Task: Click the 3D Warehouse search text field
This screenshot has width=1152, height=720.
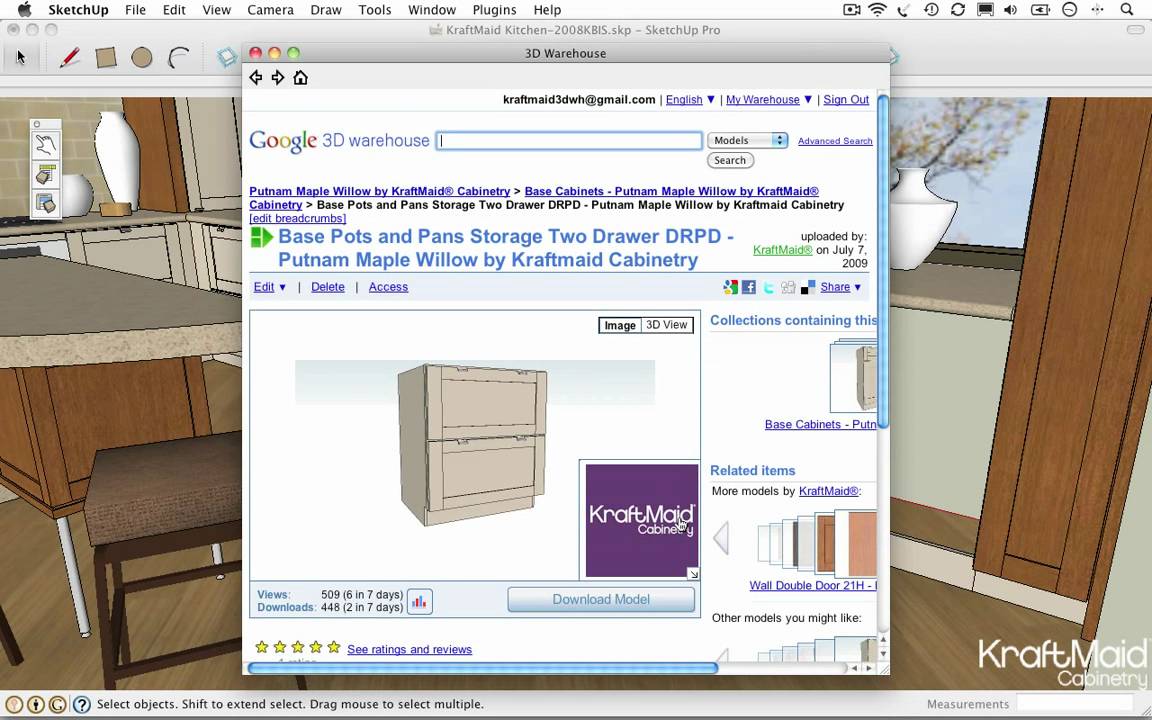Action: tap(569, 140)
